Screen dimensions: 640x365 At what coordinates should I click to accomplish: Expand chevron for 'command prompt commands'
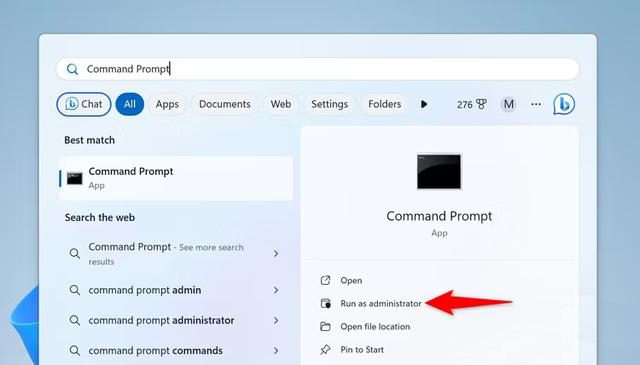(x=276, y=350)
